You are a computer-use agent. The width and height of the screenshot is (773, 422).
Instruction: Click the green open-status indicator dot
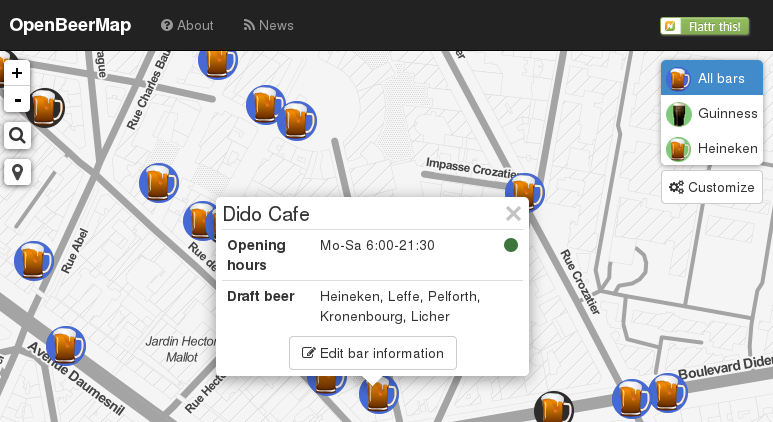[511, 245]
